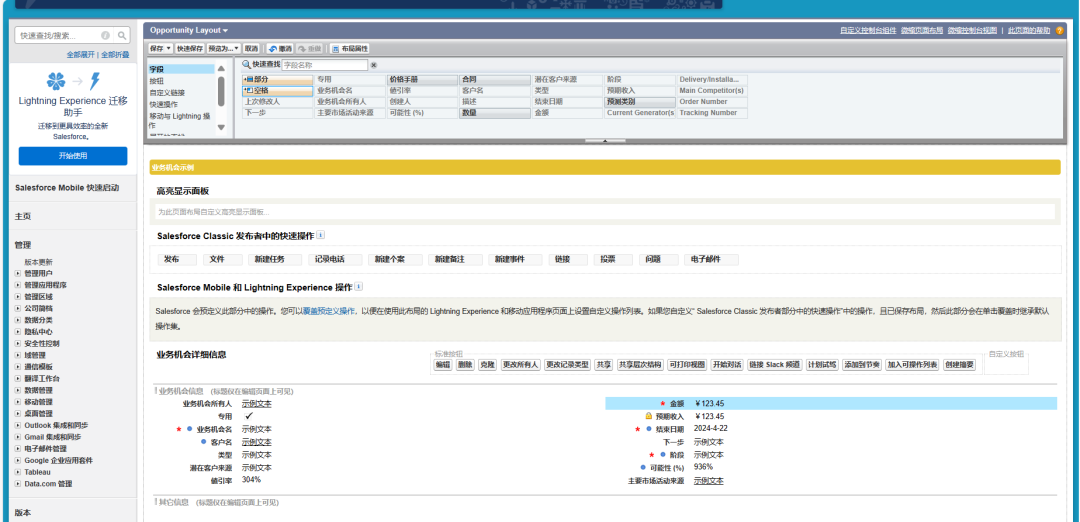This screenshot has width=1080, height=522.
Task: Click the info icon beside Lightning Experience 操作
Action: (x=358, y=286)
